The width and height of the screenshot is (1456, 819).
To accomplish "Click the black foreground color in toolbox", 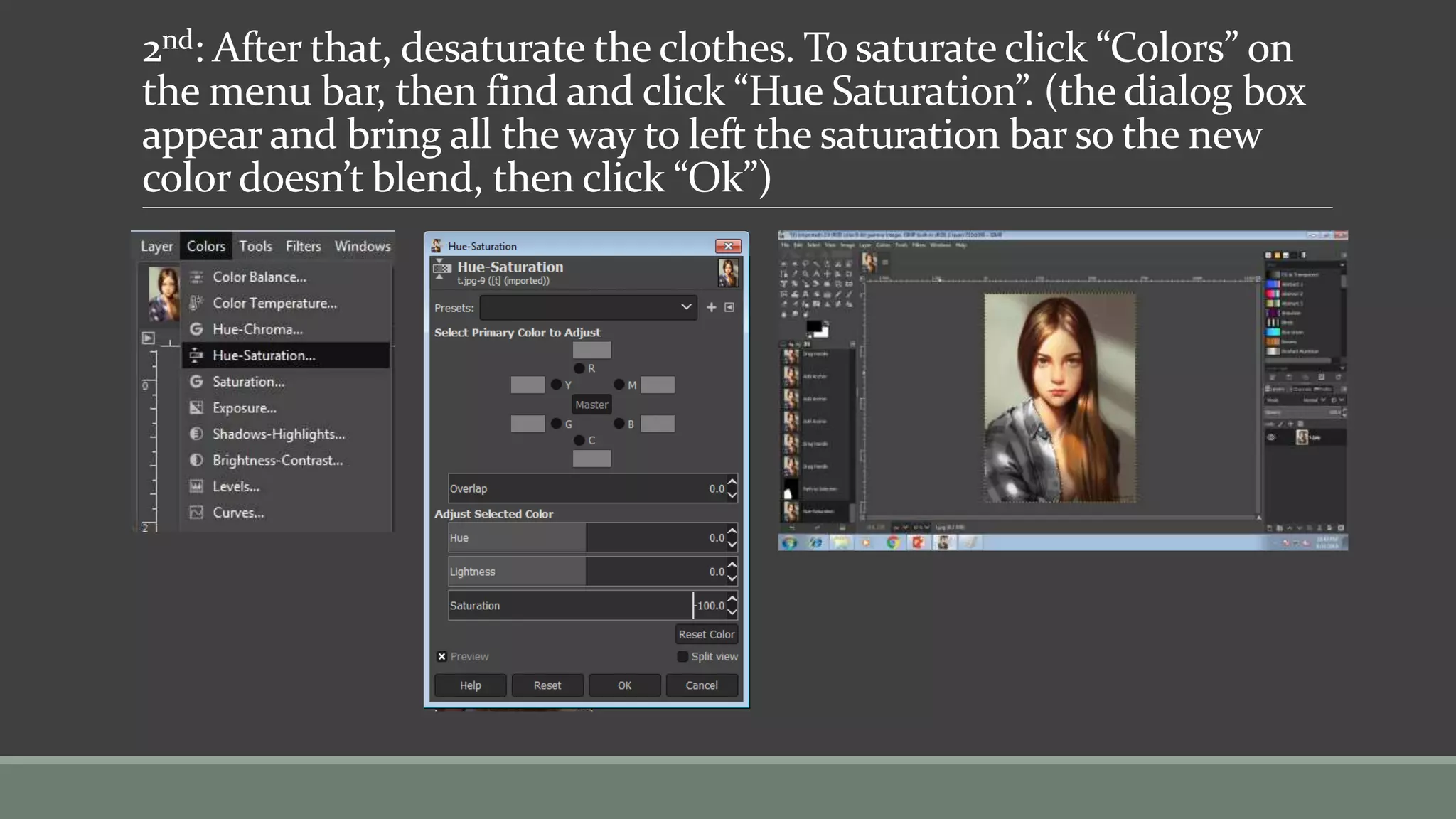I will (x=813, y=326).
